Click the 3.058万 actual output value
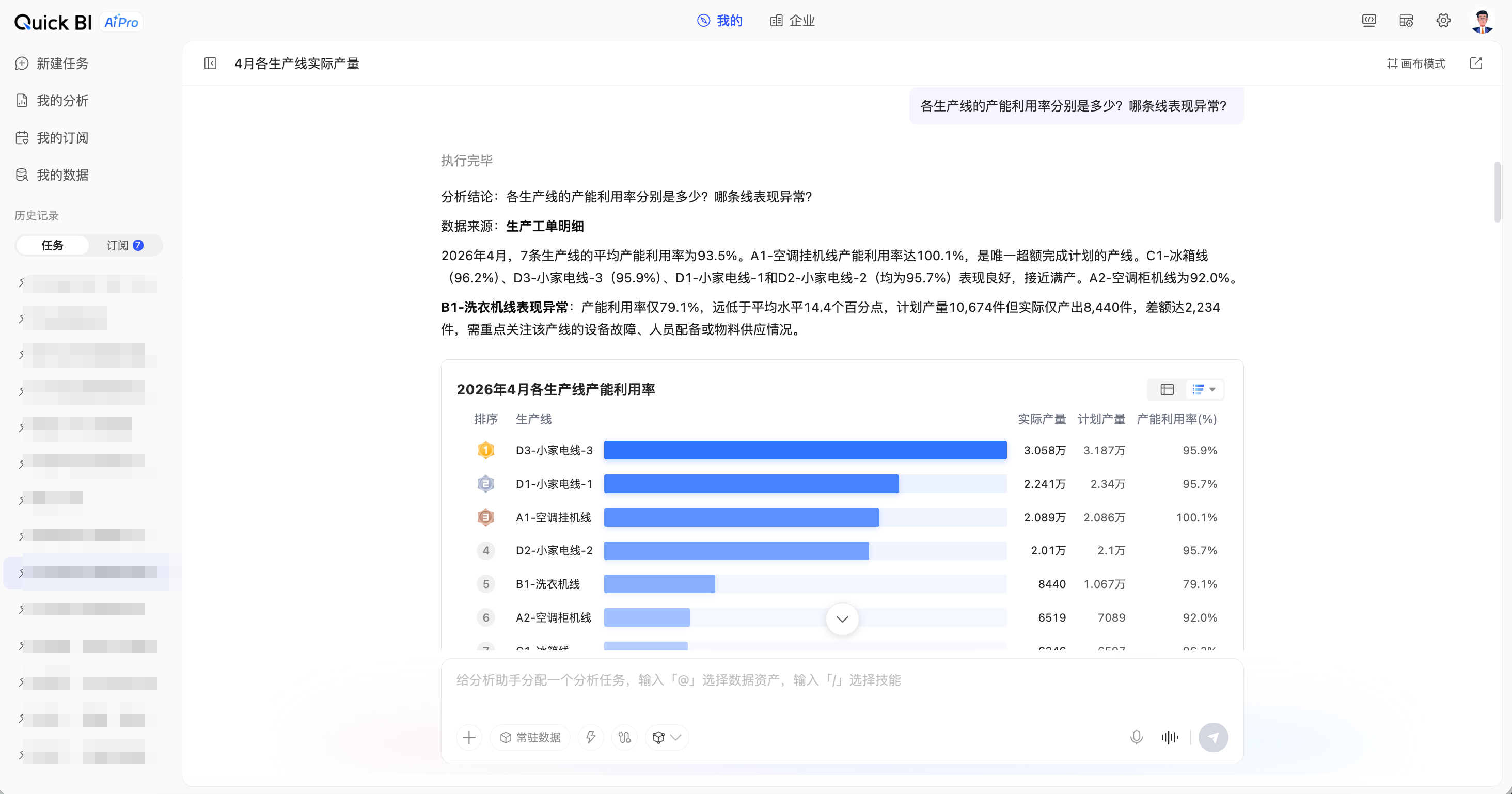This screenshot has width=1512, height=794. click(x=1044, y=450)
